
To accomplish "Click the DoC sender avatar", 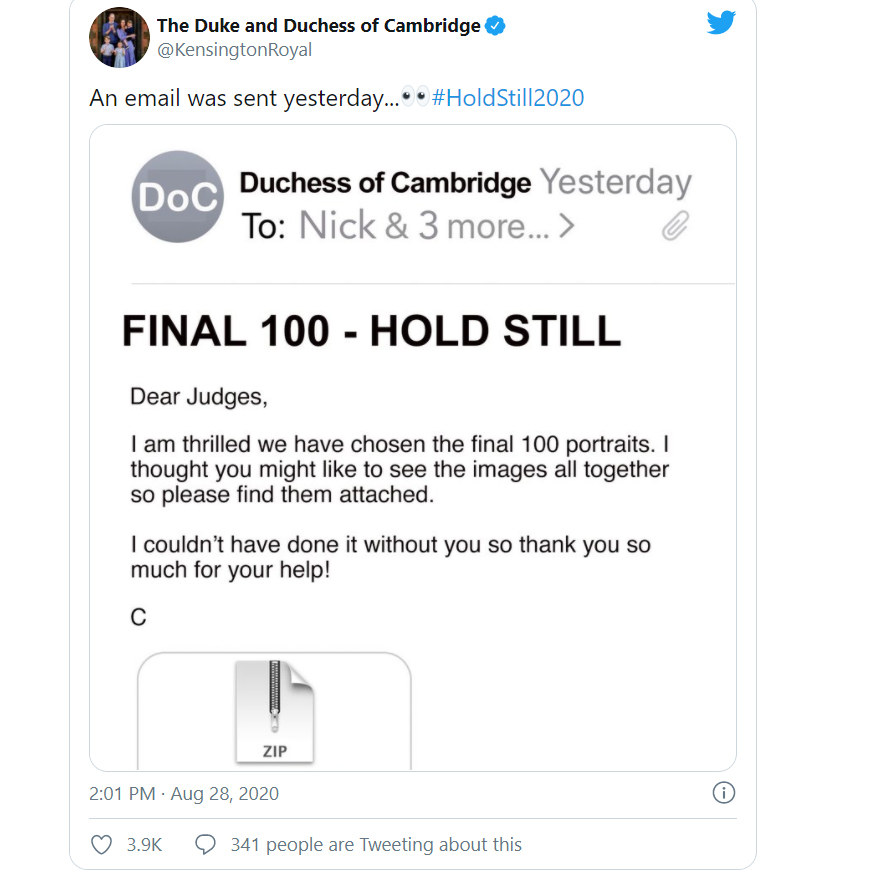I will 178,197.
